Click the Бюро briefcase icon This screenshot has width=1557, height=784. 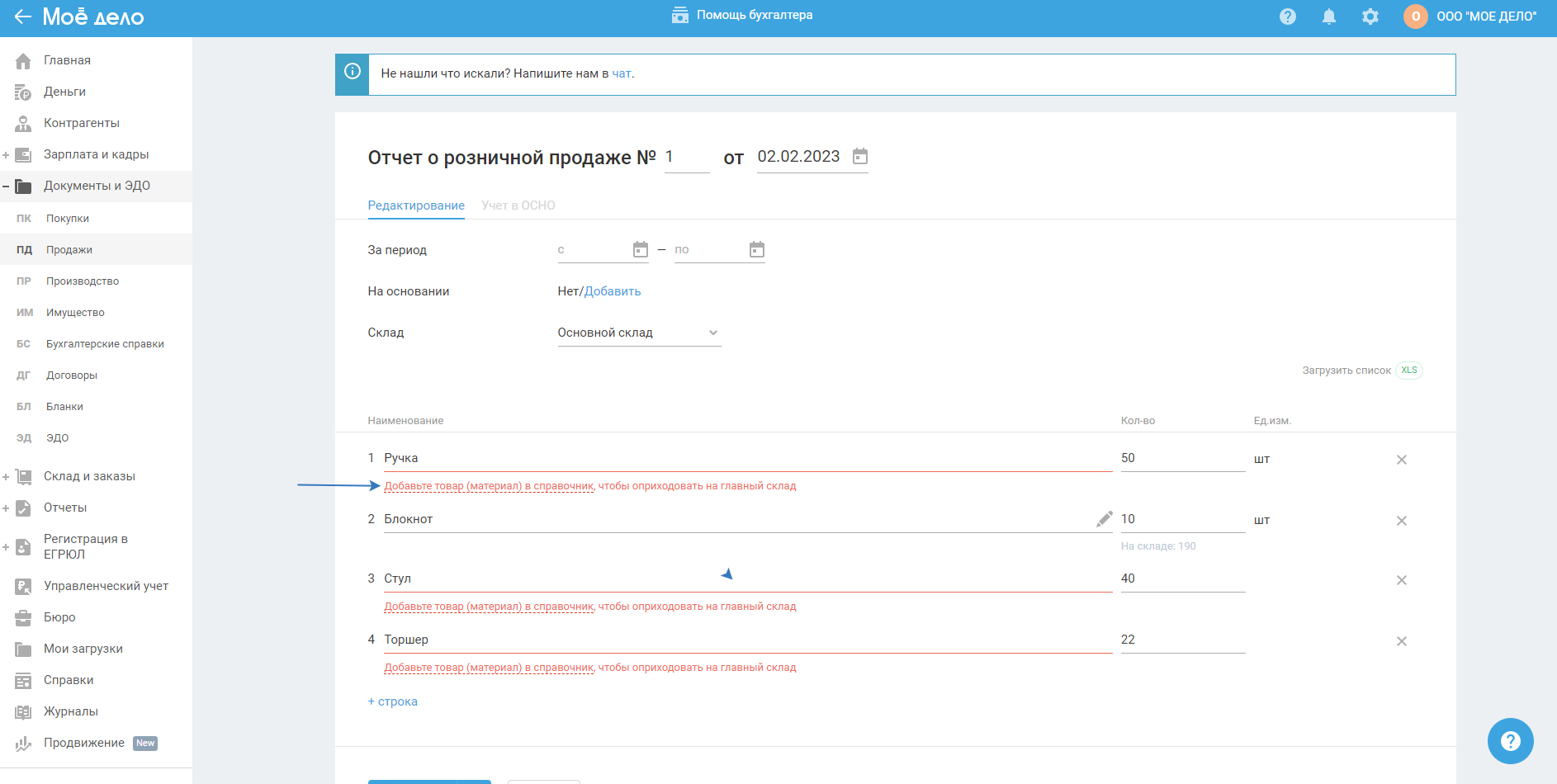point(23,617)
